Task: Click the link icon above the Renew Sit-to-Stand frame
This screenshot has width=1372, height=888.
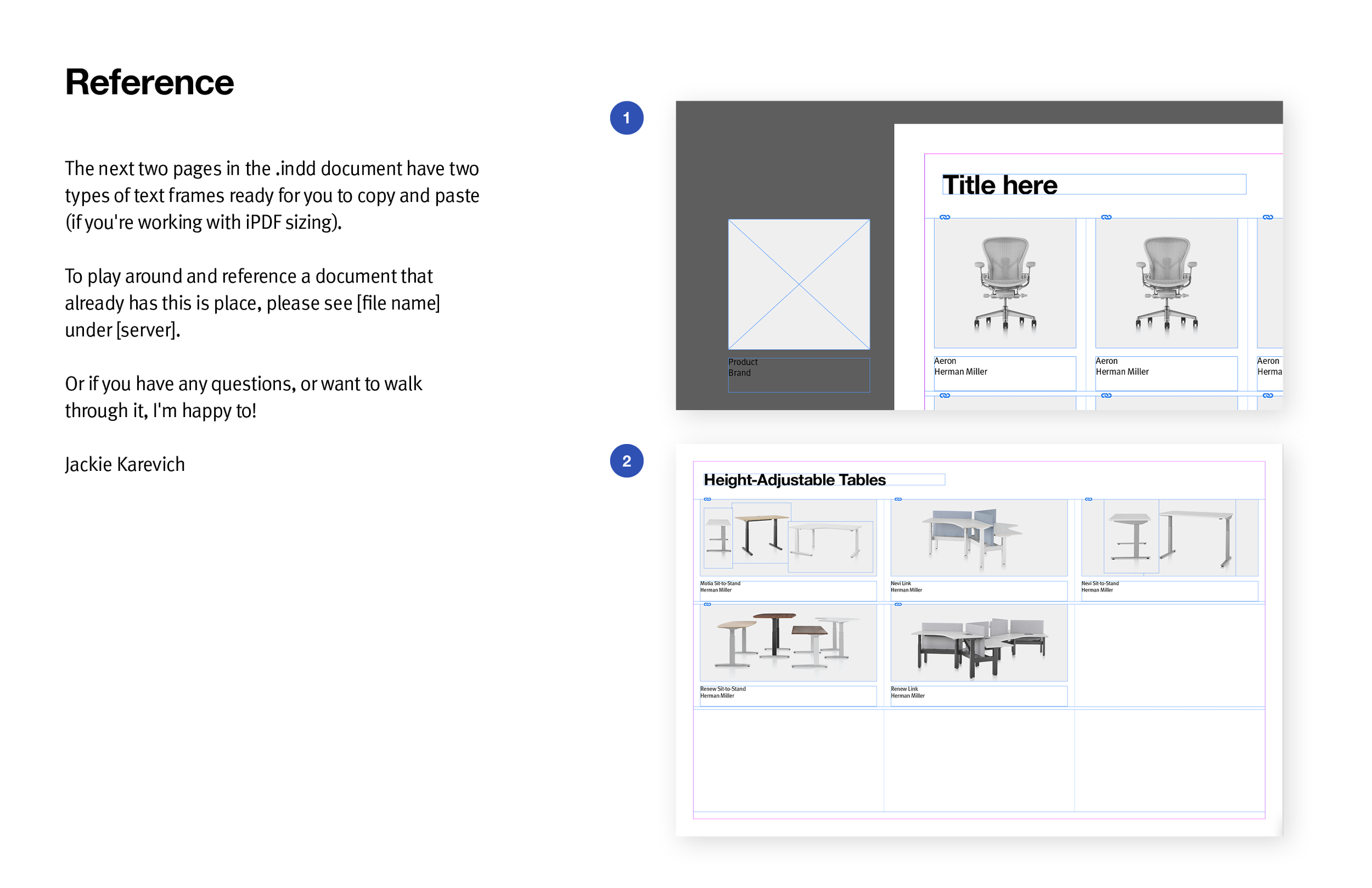Action: [x=708, y=605]
